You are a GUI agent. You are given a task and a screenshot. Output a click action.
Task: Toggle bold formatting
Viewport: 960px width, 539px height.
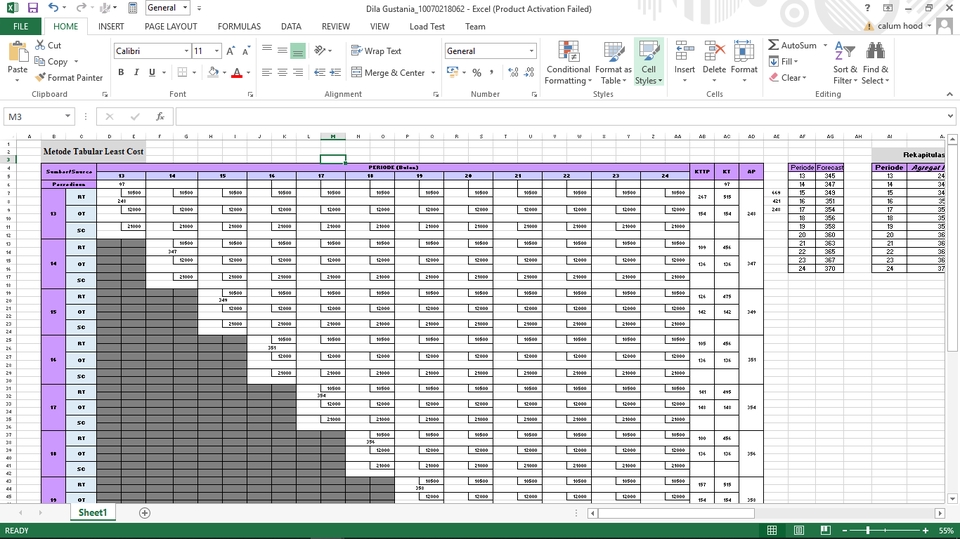pos(121,72)
